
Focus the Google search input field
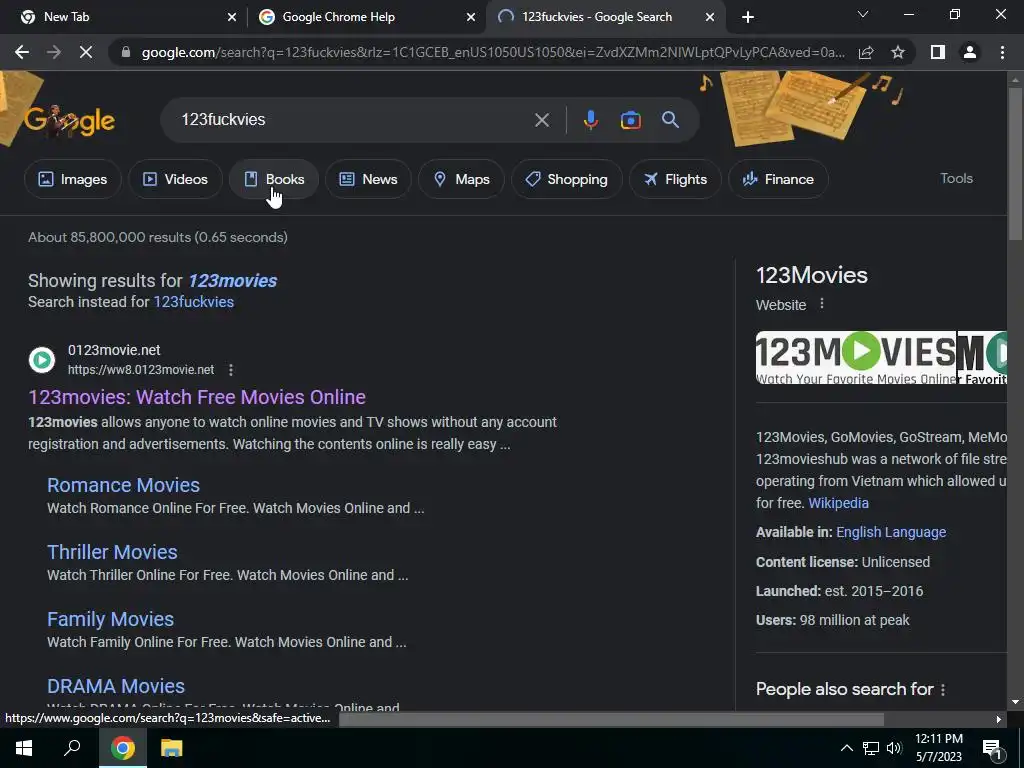353,120
